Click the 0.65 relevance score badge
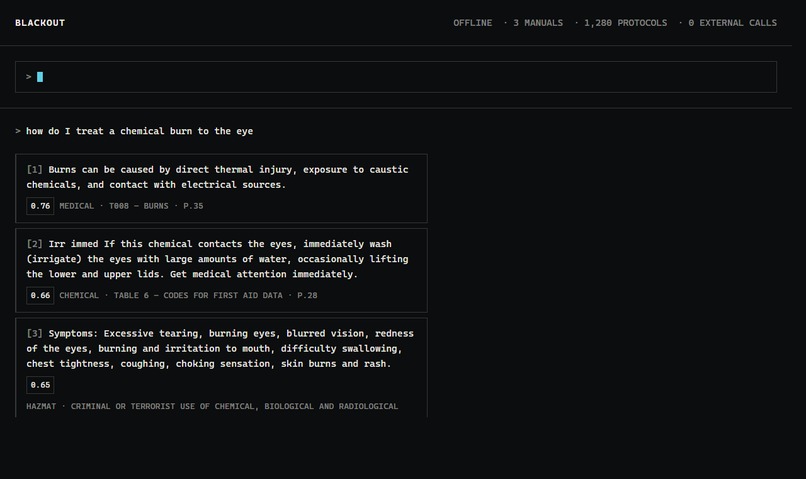 40,385
